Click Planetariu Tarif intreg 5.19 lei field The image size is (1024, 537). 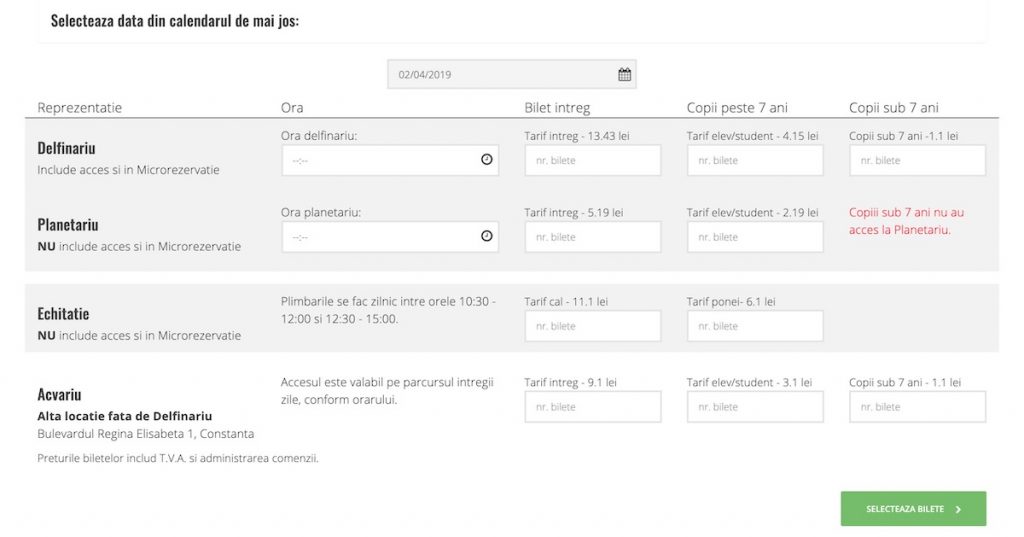coord(592,236)
